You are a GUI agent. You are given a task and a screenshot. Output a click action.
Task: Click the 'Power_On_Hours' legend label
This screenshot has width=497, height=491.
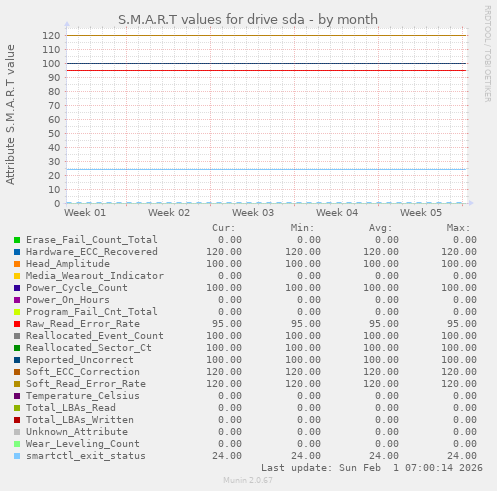(68, 300)
